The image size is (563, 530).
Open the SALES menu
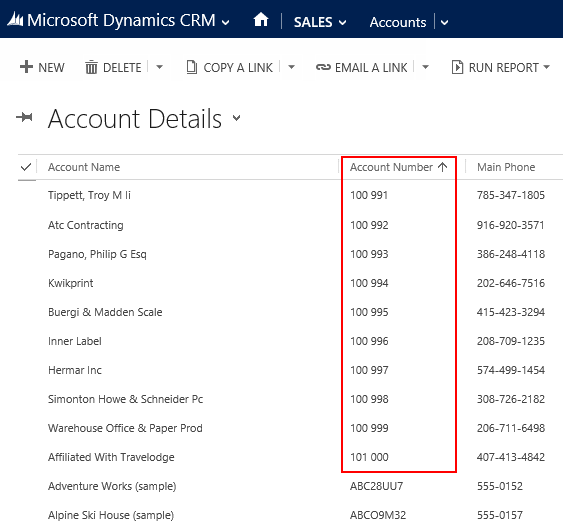(313, 22)
